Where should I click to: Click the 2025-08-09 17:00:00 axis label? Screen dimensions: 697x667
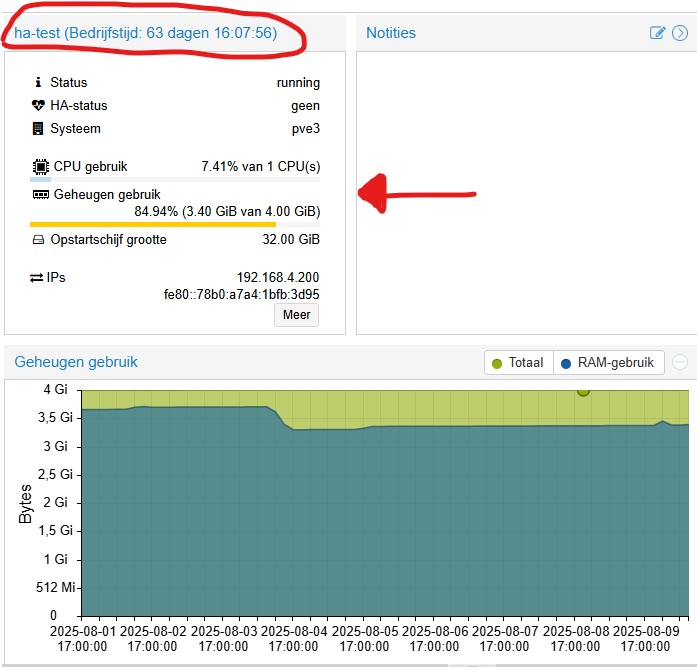click(x=645, y=639)
